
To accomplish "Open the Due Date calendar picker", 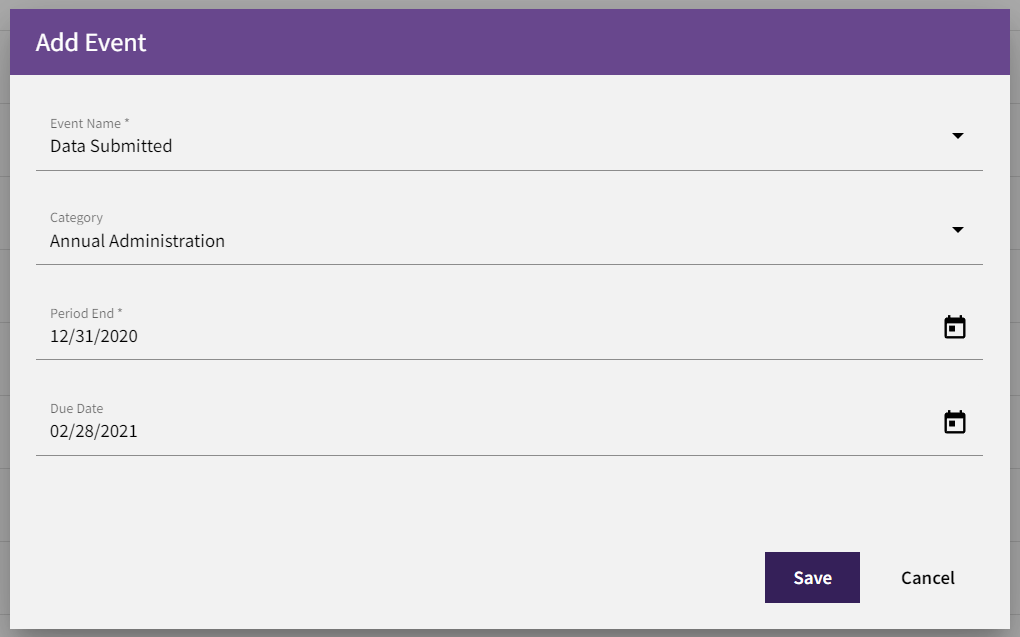I will (954, 422).
